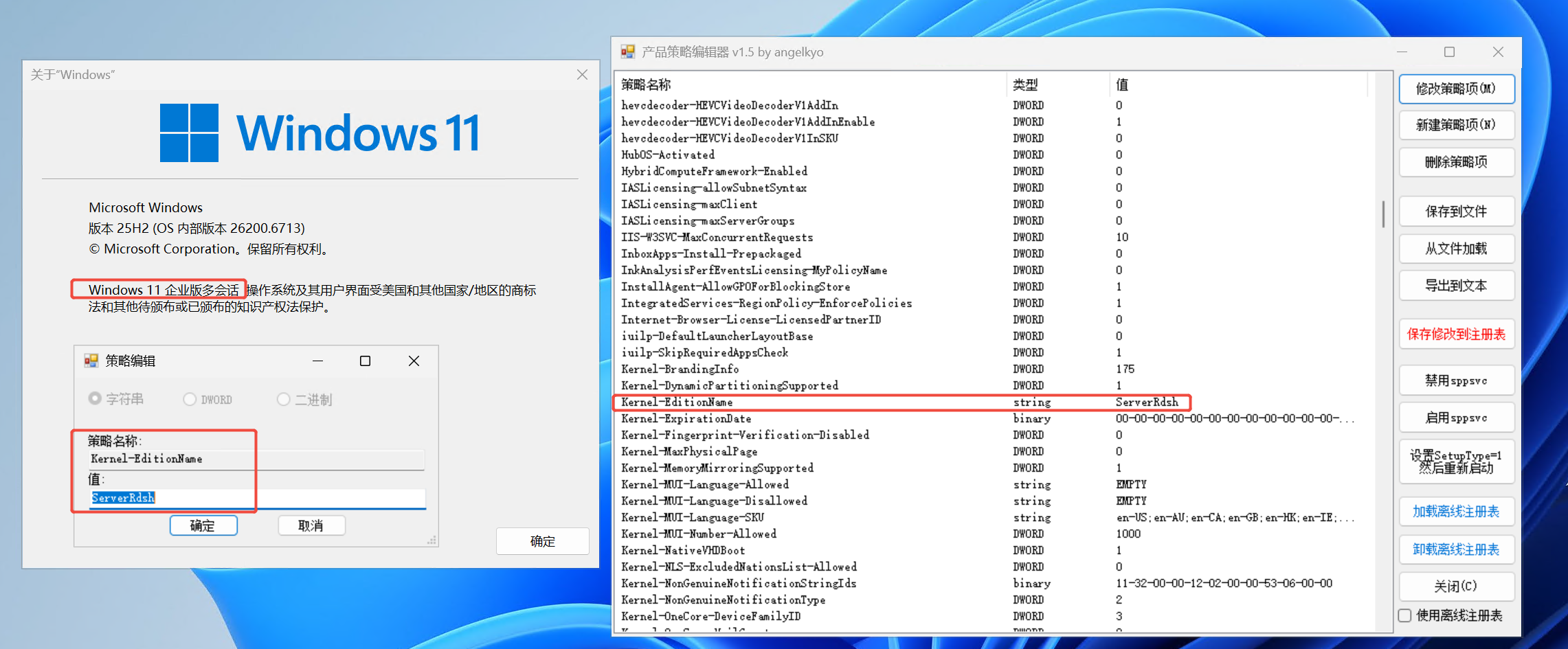The image size is (1568, 649).
Task: Sort by 类型 column header
Action: [x=1058, y=84]
